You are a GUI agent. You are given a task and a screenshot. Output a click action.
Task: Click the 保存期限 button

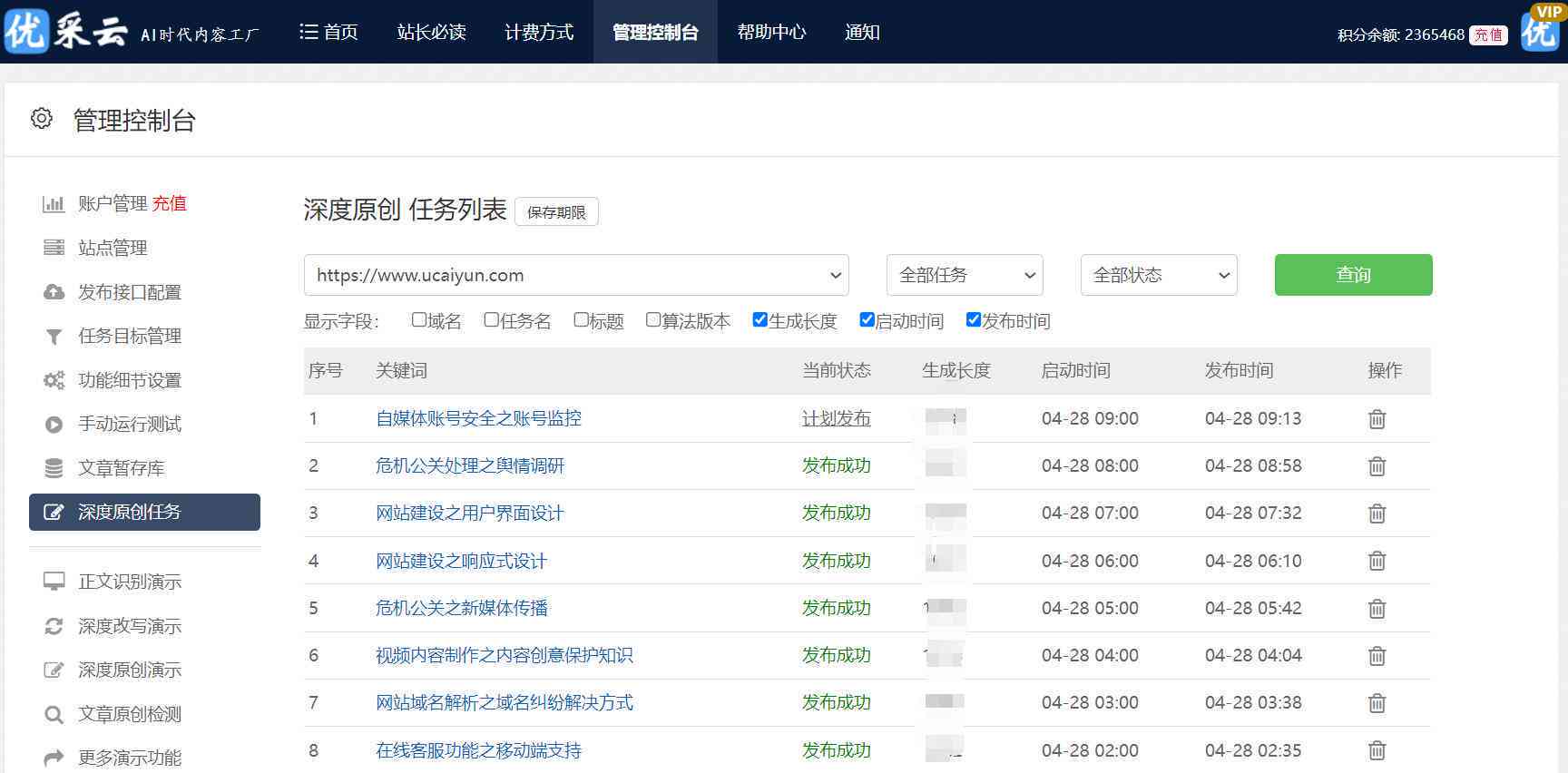pos(556,211)
